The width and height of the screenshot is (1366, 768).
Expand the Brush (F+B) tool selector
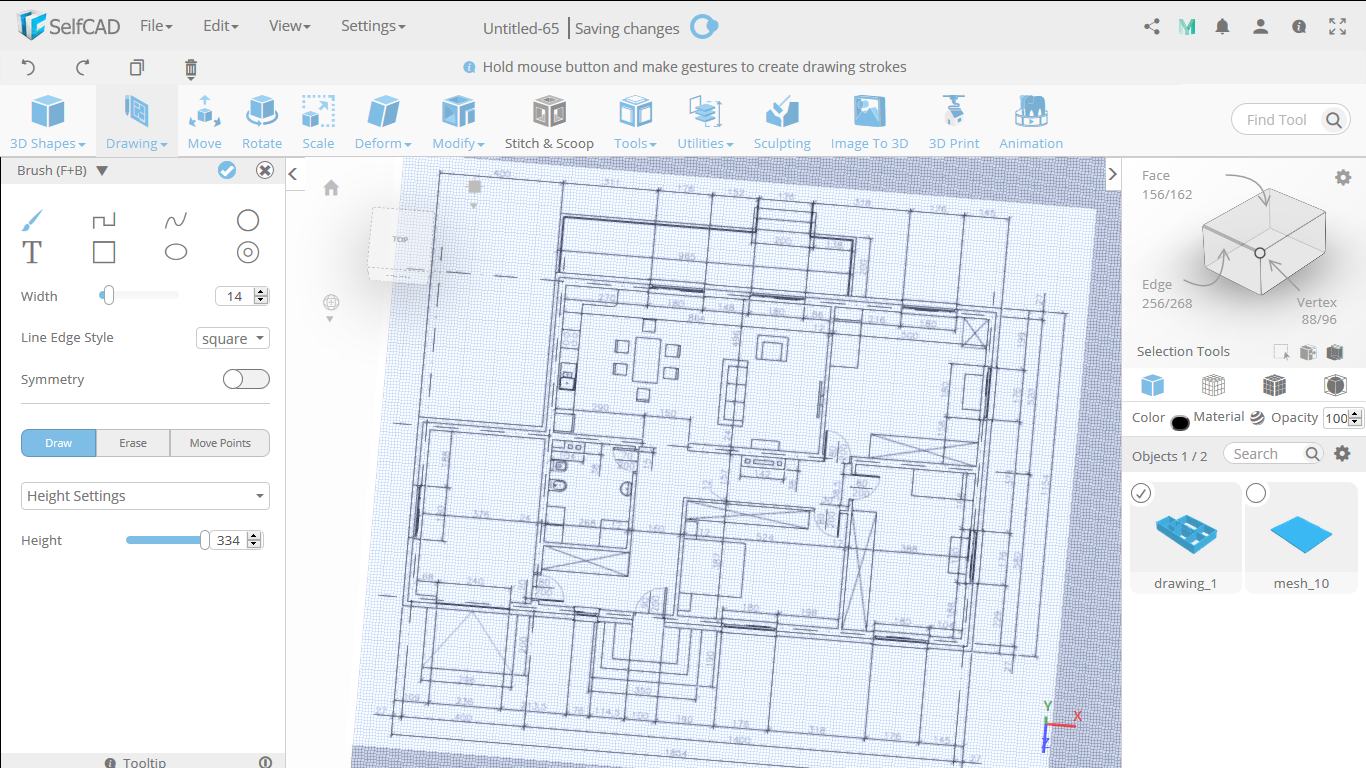point(102,171)
